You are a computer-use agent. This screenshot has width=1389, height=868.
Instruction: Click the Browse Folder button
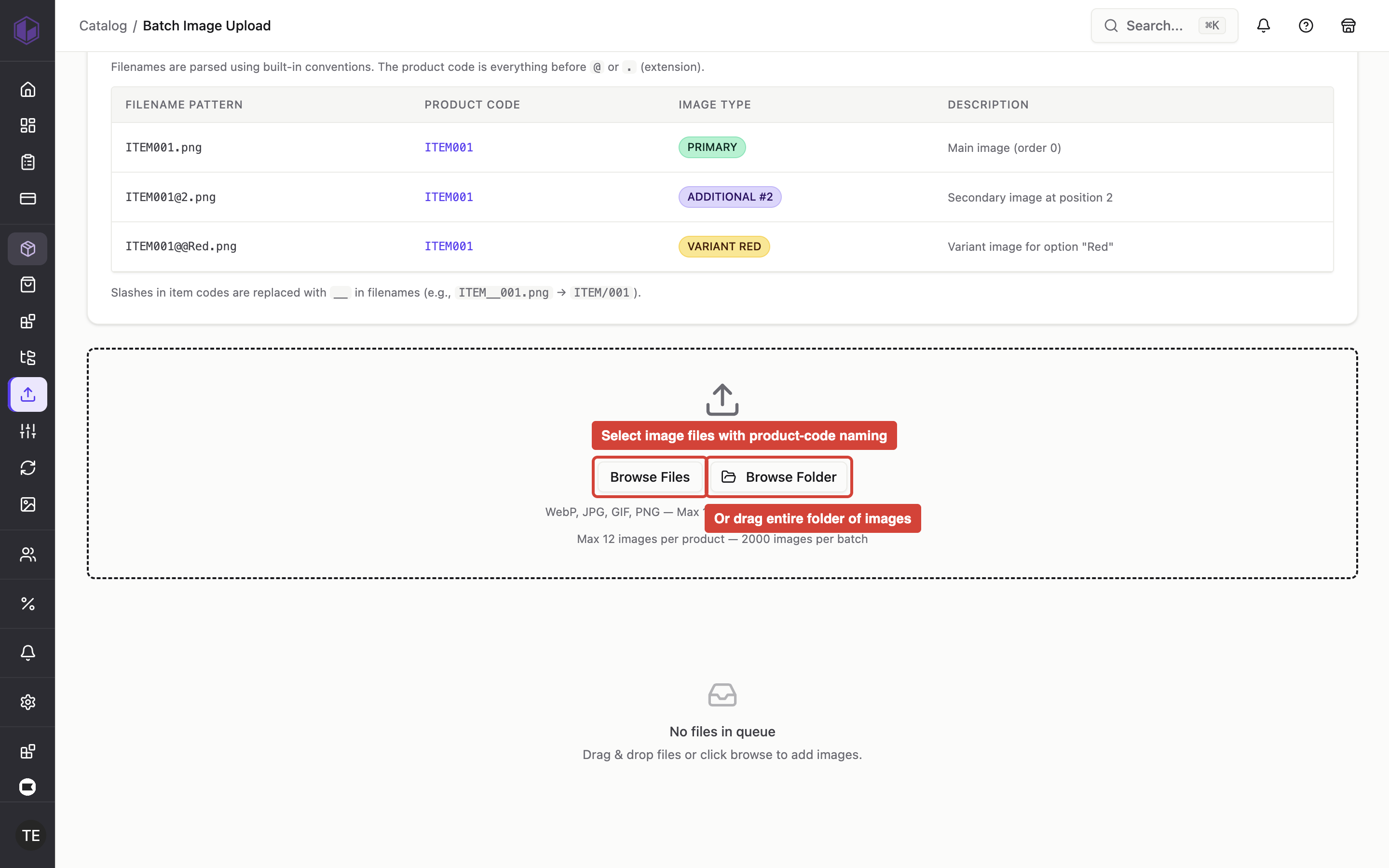click(779, 477)
